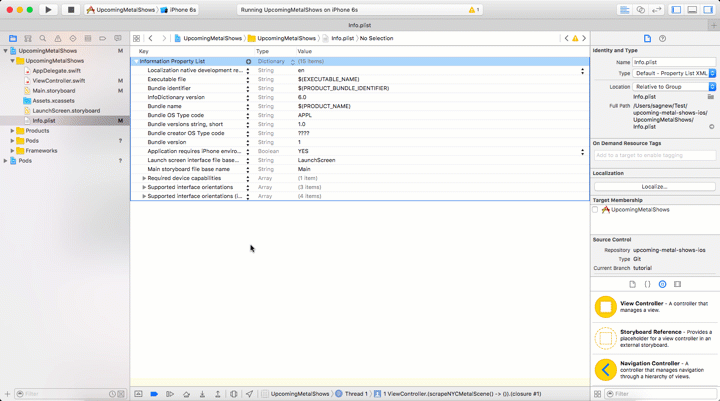Open the Quick Help inspector tab
Image resolution: width=720 pixels, height=401 pixels.
(663, 39)
